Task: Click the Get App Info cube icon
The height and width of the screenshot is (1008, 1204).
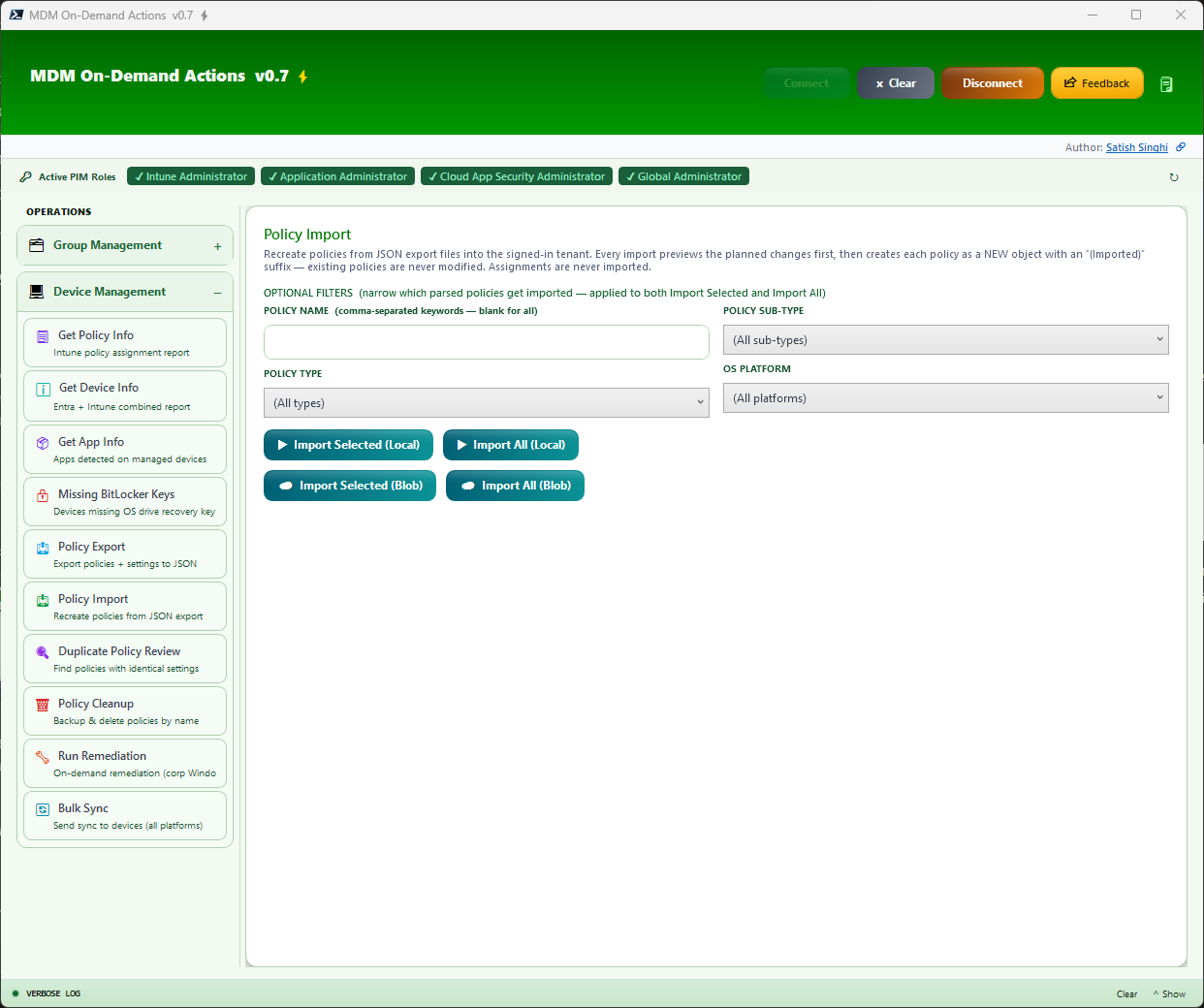Action: (x=43, y=443)
